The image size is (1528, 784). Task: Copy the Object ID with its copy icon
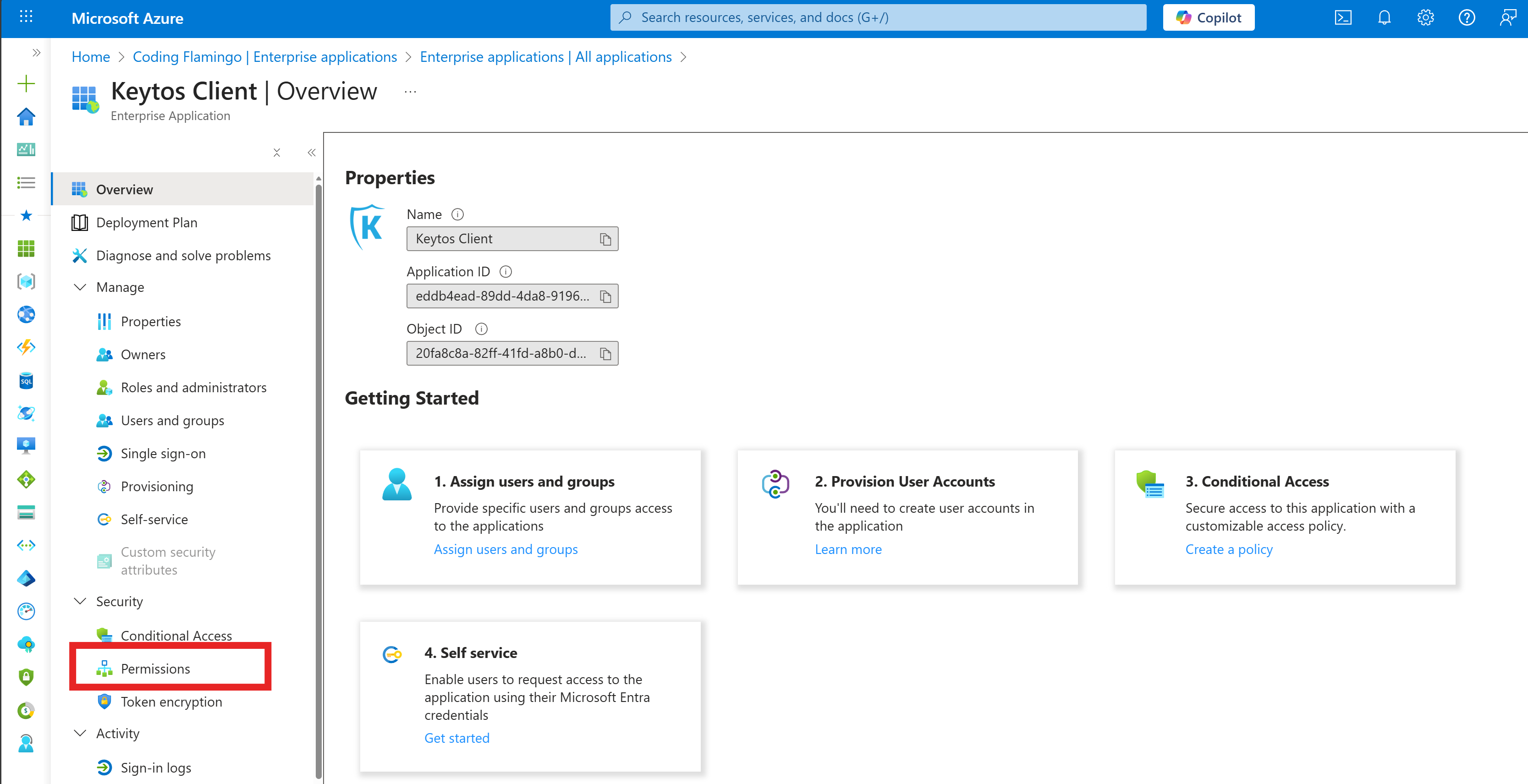(605, 353)
